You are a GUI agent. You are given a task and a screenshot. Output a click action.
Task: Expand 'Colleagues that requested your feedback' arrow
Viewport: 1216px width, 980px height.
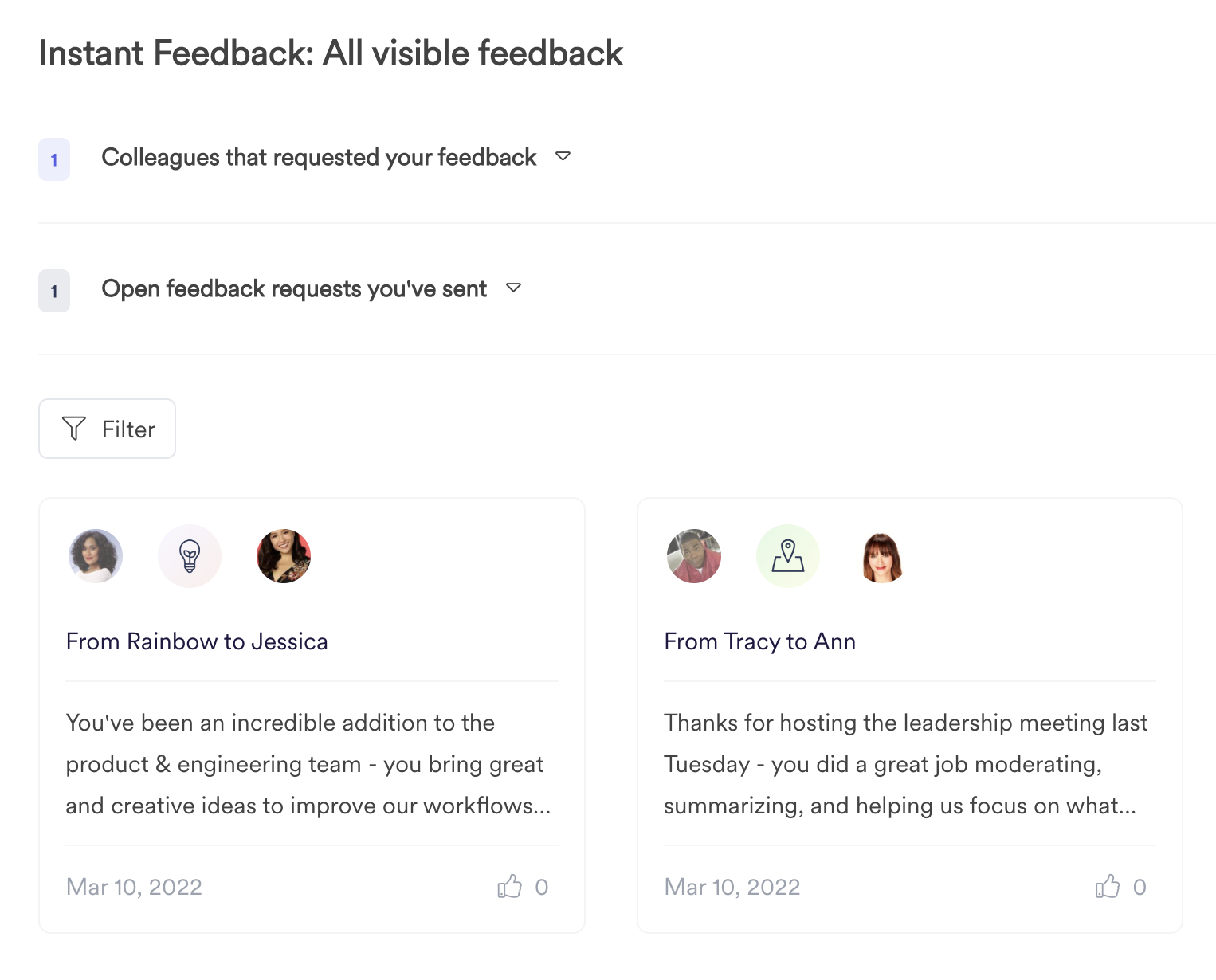(x=563, y=156)
